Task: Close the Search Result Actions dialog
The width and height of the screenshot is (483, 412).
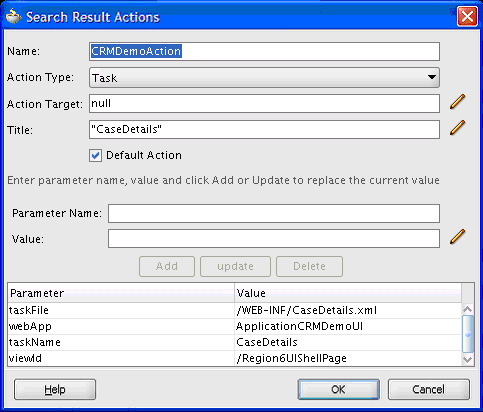Action: (x=467, y=16)
